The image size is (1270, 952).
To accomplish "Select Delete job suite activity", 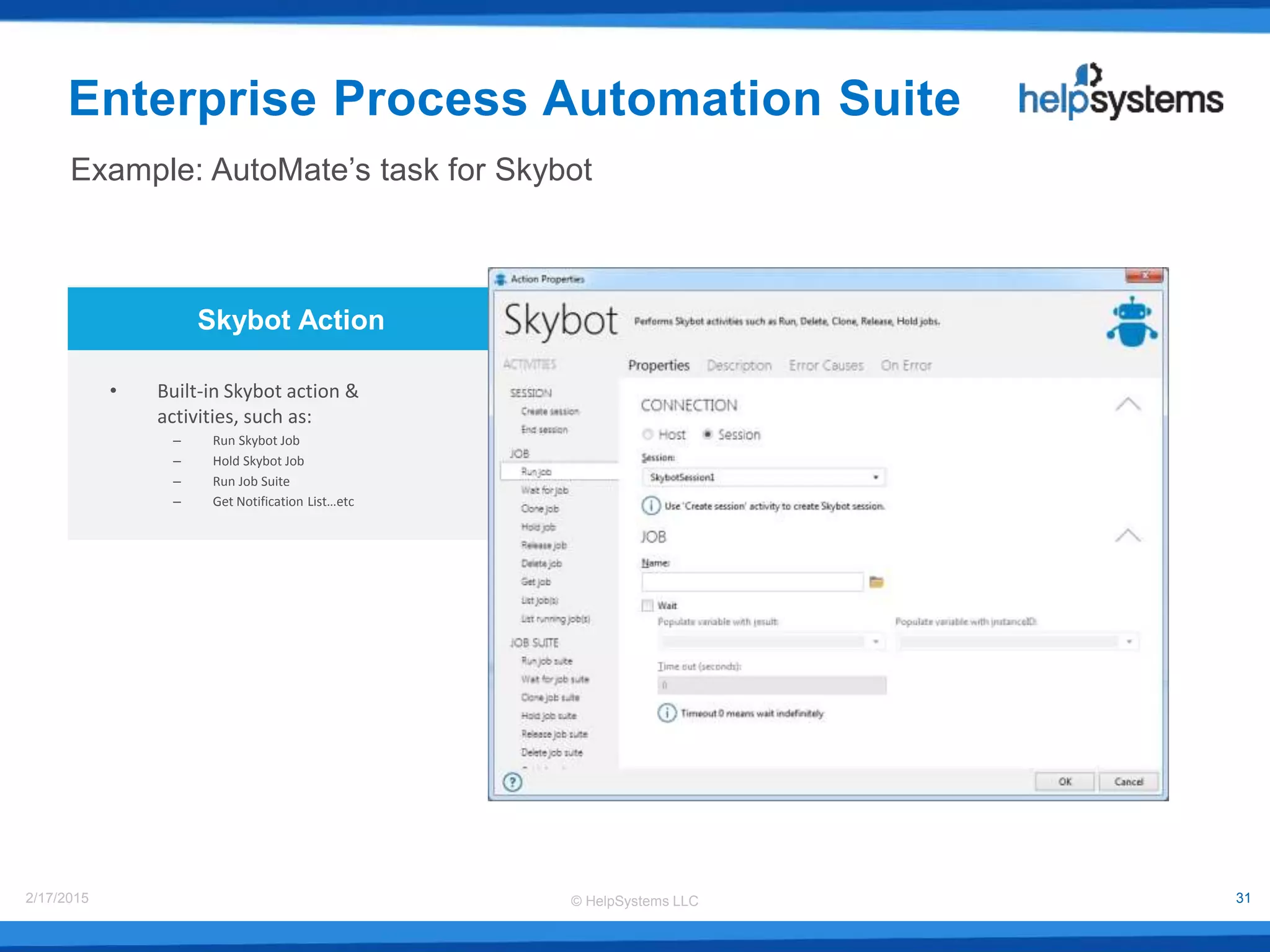I will pos(552,752).
